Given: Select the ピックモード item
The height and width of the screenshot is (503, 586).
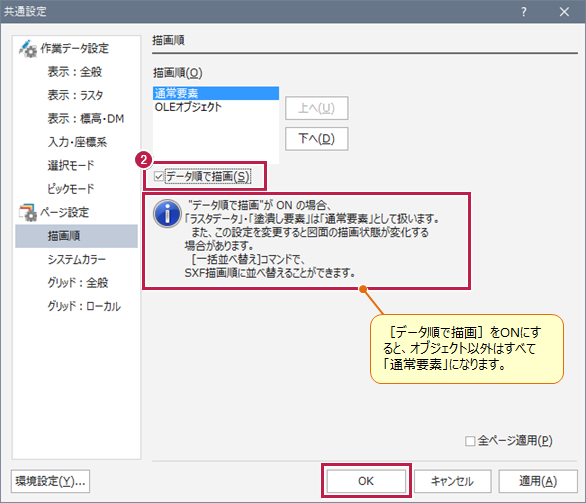Looking at the screenshot, I should [x=71, y=189].
